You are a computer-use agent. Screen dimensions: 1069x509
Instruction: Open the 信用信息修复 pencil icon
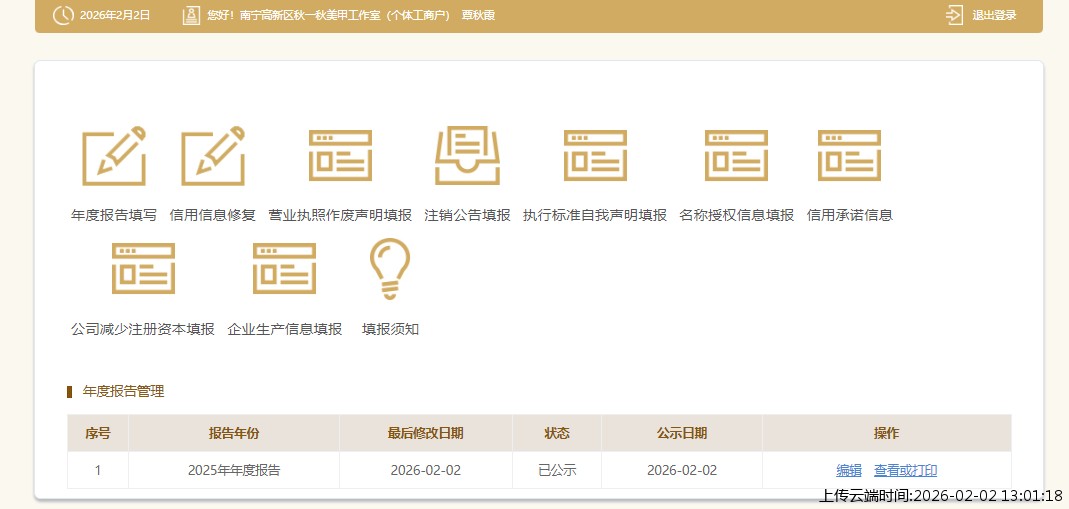click(x=213, y=155)
